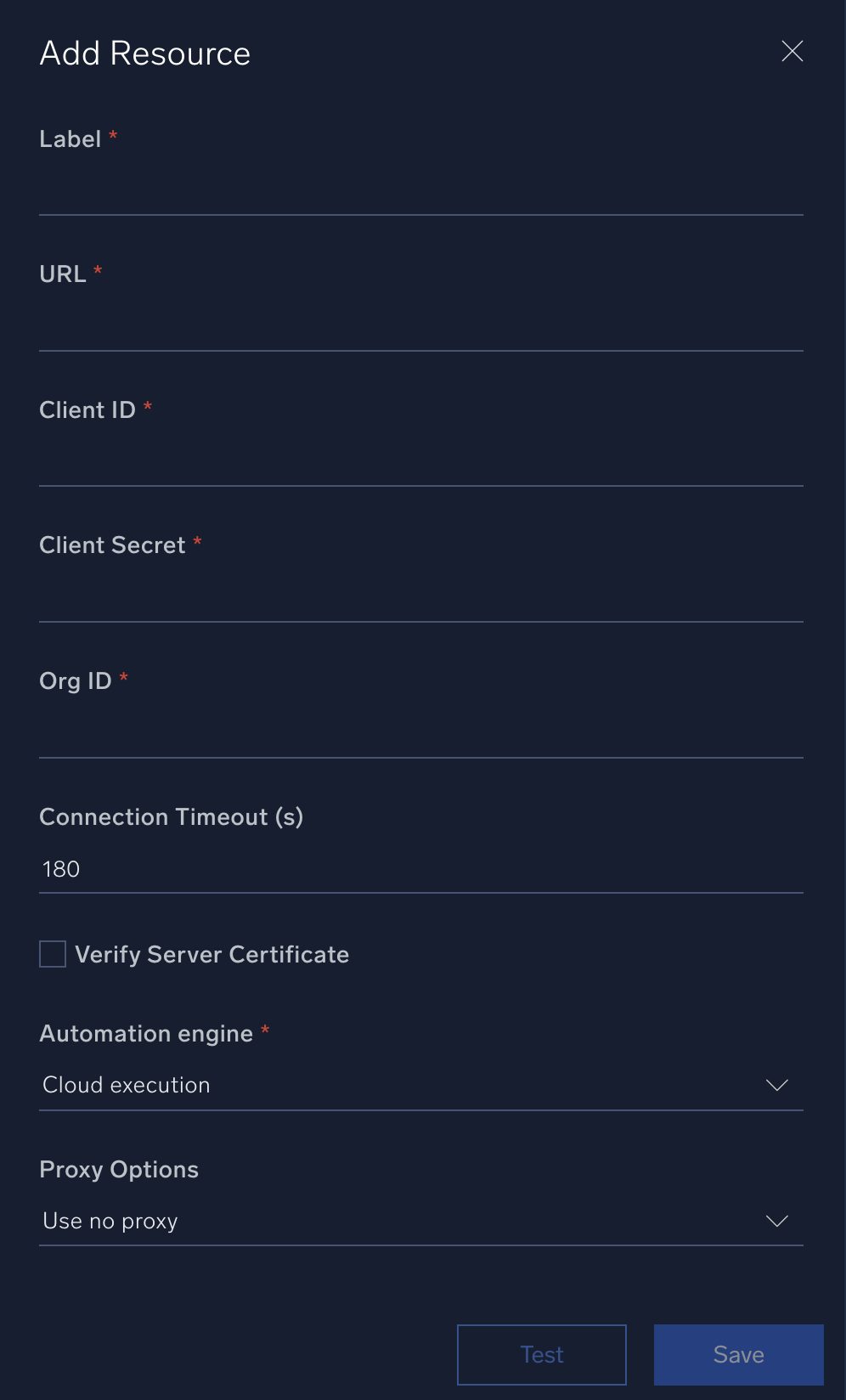
Task: Close the Add Resource dialog
Action: 792,52
